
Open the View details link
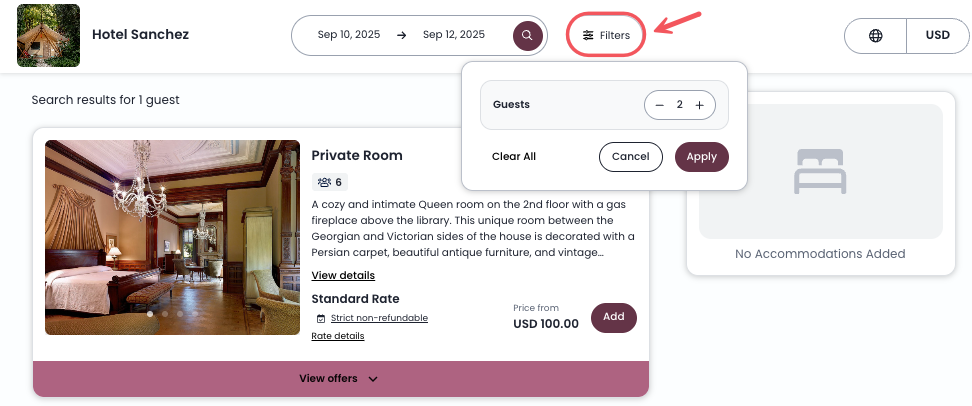click(343, 275)
